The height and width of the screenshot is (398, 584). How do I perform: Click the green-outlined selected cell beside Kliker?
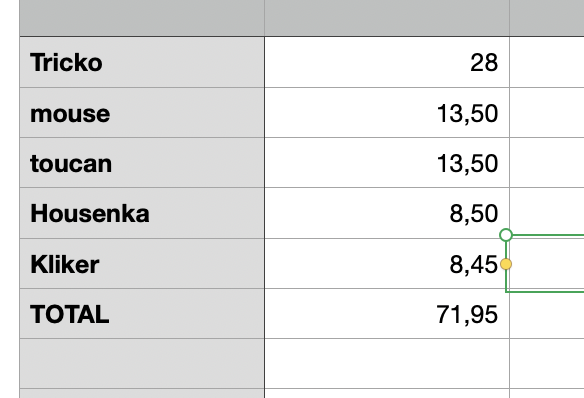[545, 264]
